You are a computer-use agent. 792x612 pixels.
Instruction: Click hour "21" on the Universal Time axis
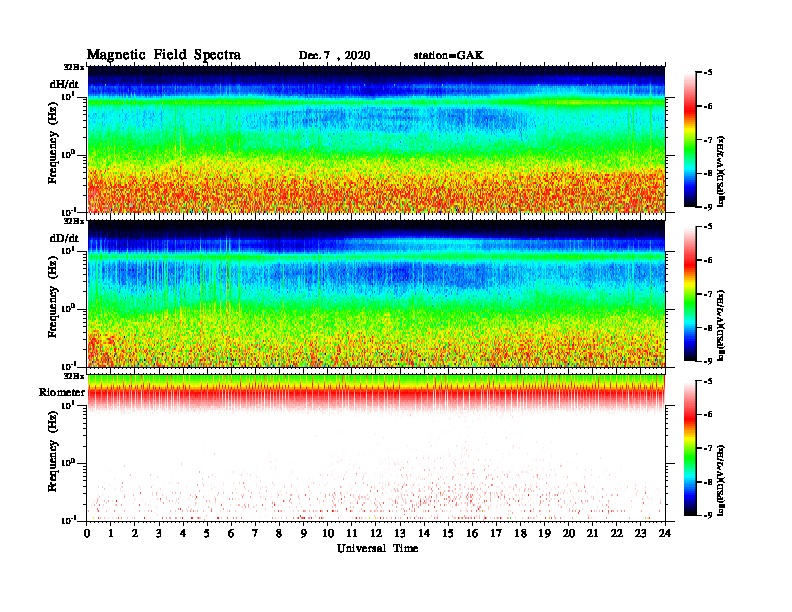point(592,533)
